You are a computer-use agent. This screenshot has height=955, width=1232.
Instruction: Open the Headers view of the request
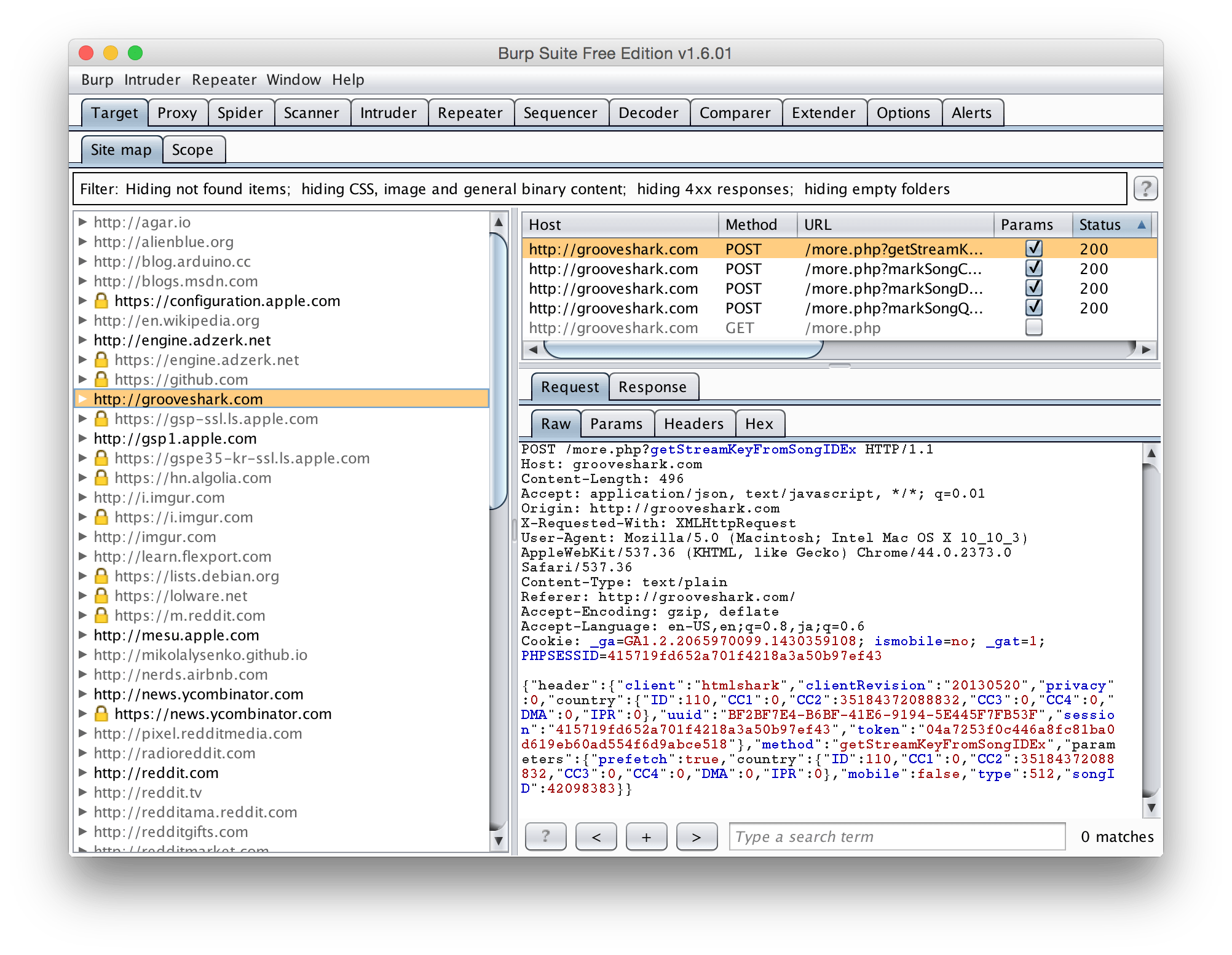coord(693,424)
